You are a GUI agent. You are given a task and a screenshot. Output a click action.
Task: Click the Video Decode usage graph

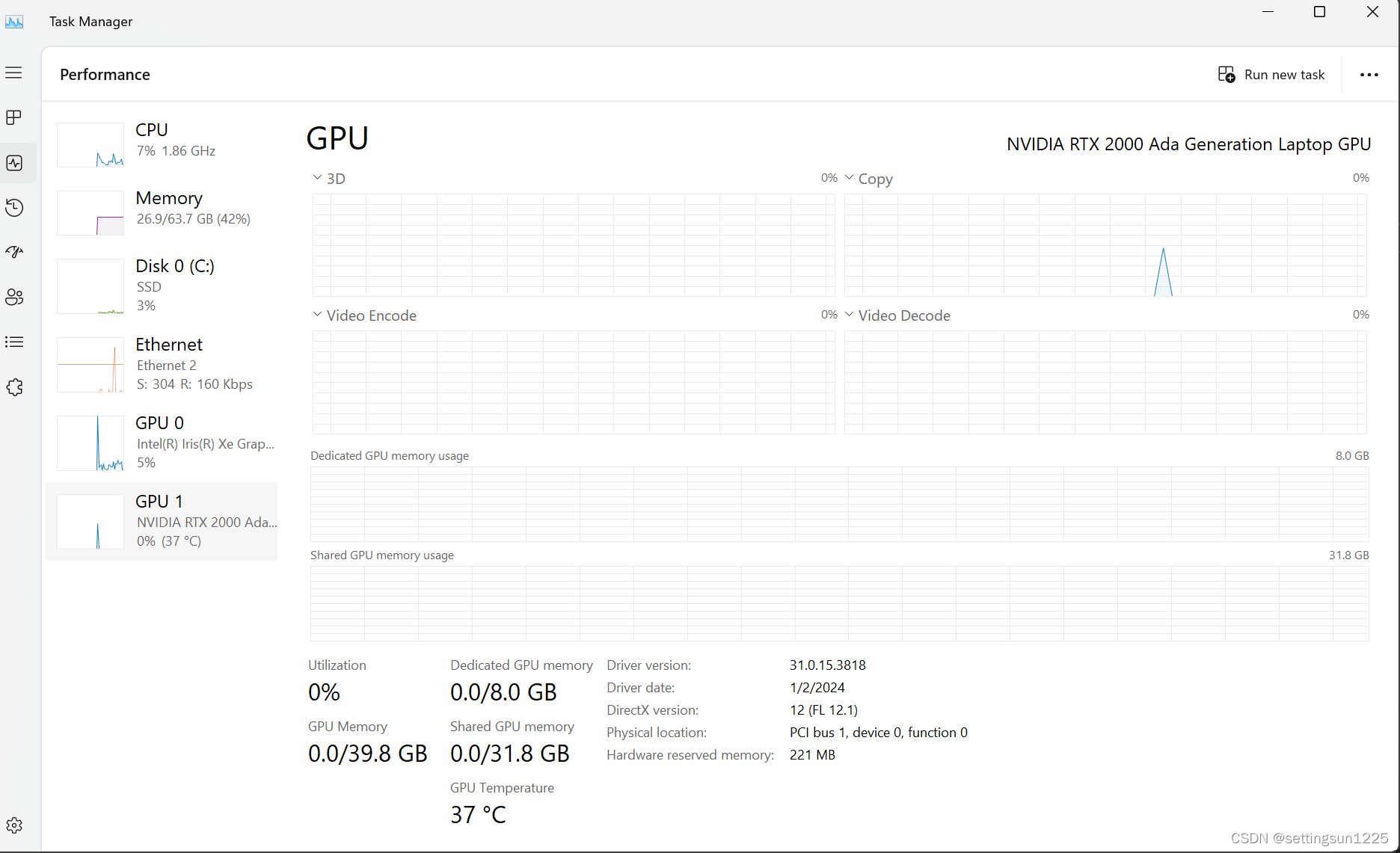coord(1105,382)
